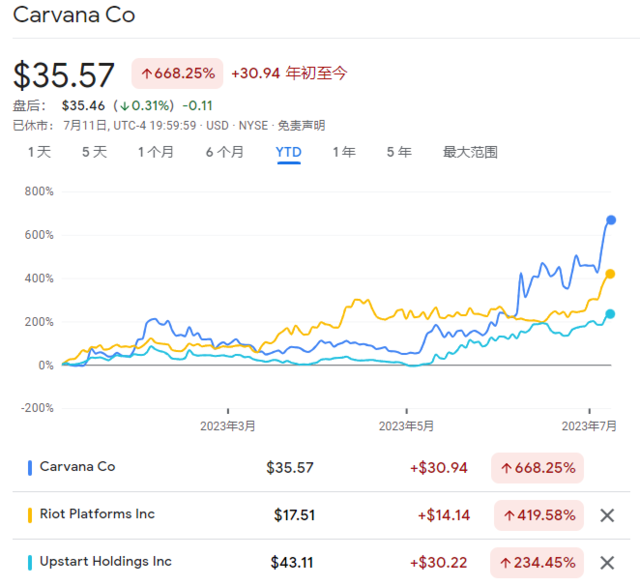Click the blue Carvana endpoint dot on chart
Image resolution: width=640 pixels, height=586 pixels.
pos(611,220)
